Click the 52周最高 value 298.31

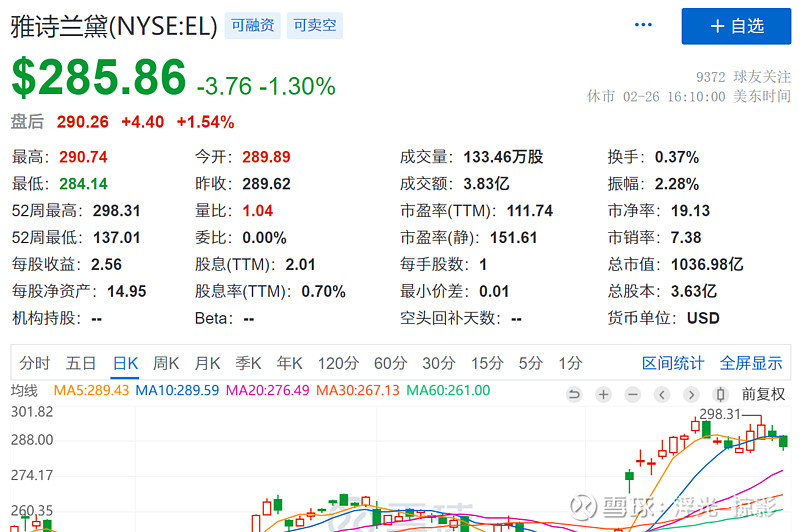tap(116, 211)
